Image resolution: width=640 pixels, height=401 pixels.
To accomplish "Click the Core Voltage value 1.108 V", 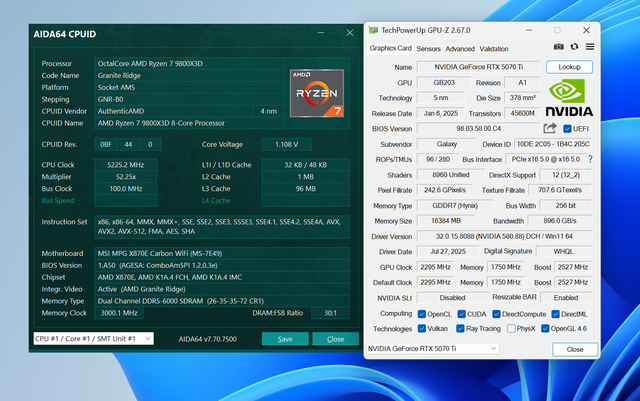I will click(x=287, y=145).
